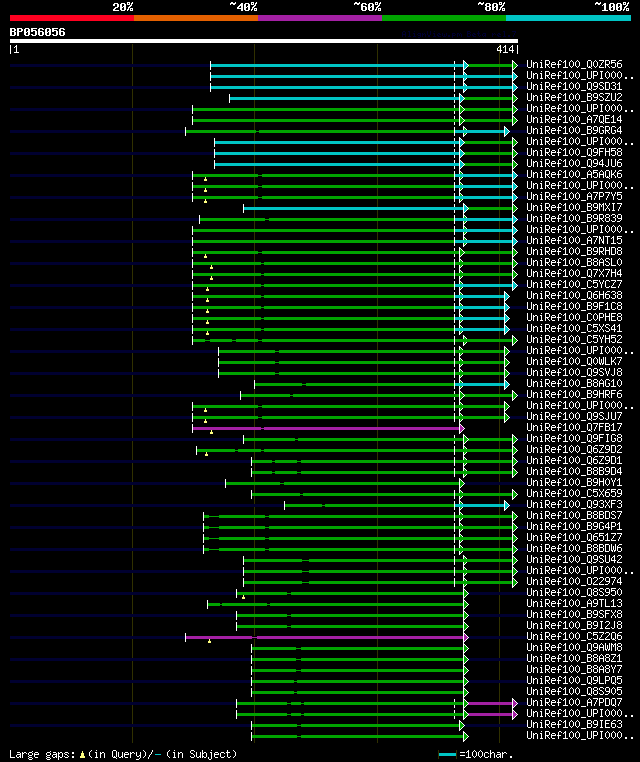
Task: Open hit UniRef100_O22974
Action: pyautogui.click(x=574, y=582)
